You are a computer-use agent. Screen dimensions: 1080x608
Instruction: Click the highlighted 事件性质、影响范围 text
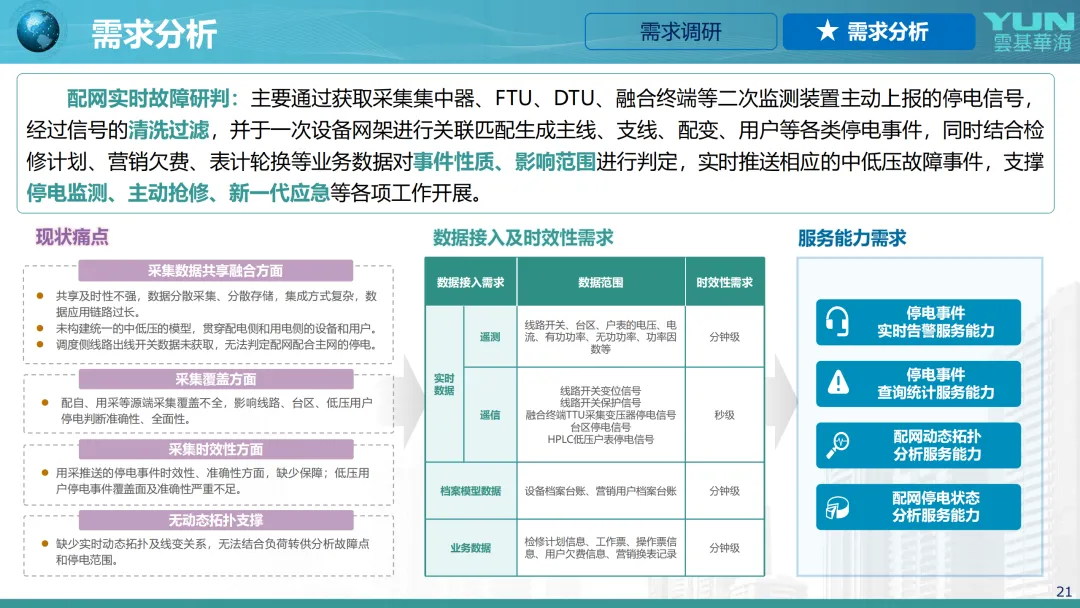(504, 162)
